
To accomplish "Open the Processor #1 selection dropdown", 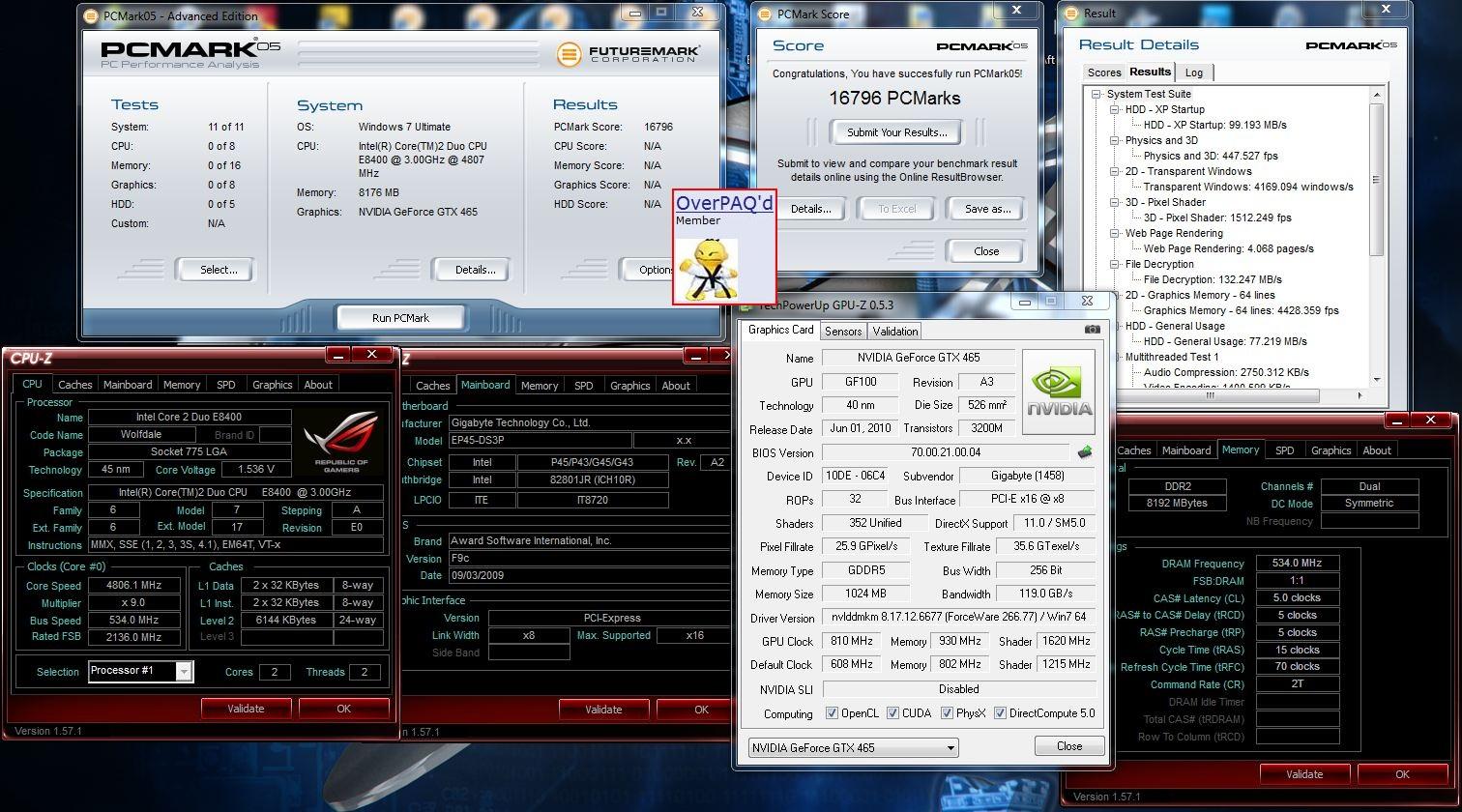I will [x=184, y=671].
